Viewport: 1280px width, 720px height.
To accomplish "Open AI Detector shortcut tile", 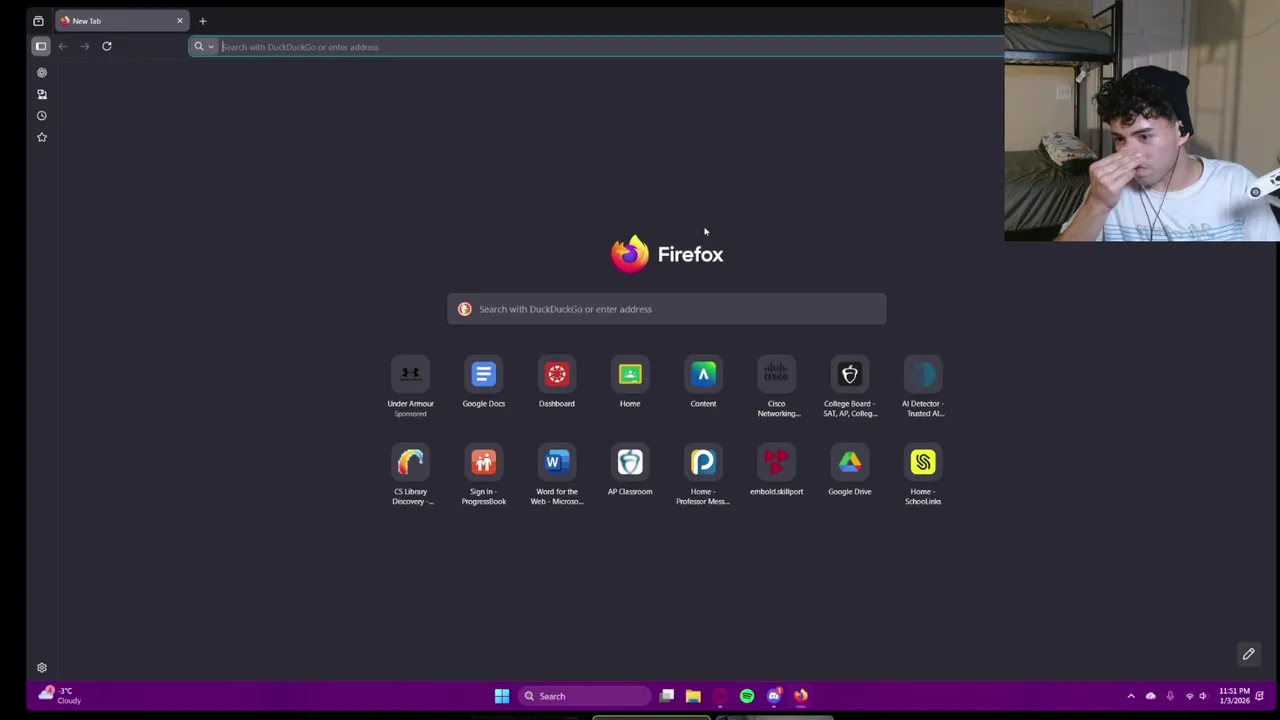I will [x=922, y=387].
